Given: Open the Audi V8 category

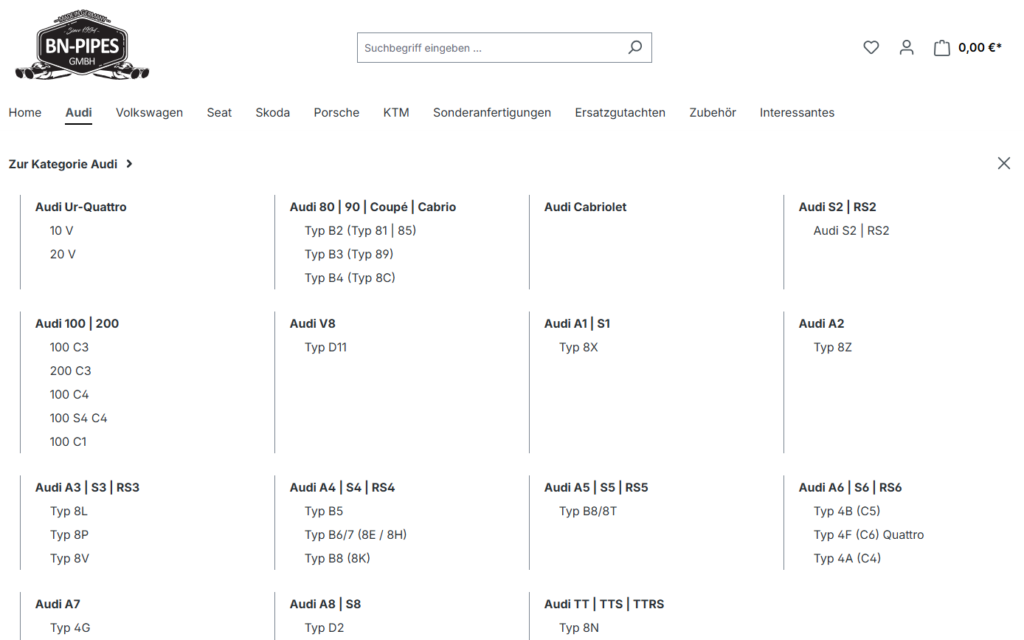Looking at the screenshot, I should [312, 323].
